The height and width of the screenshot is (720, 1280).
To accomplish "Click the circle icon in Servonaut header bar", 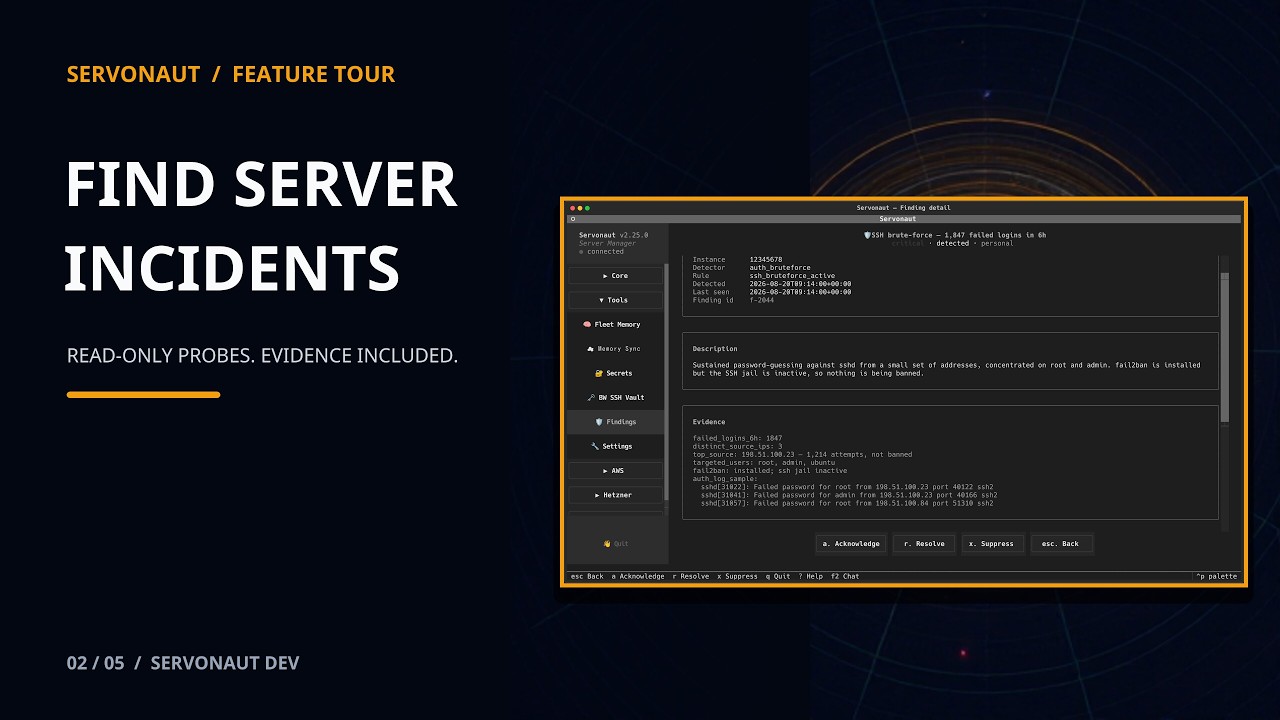I will [x=573, y=218].
